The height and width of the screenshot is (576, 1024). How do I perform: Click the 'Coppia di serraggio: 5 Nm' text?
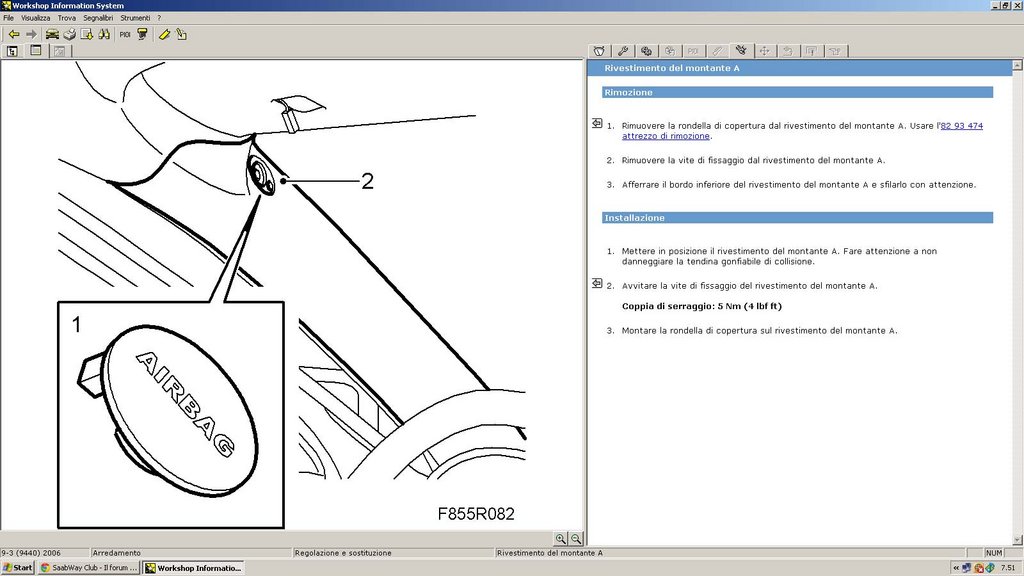pos(701,306)
